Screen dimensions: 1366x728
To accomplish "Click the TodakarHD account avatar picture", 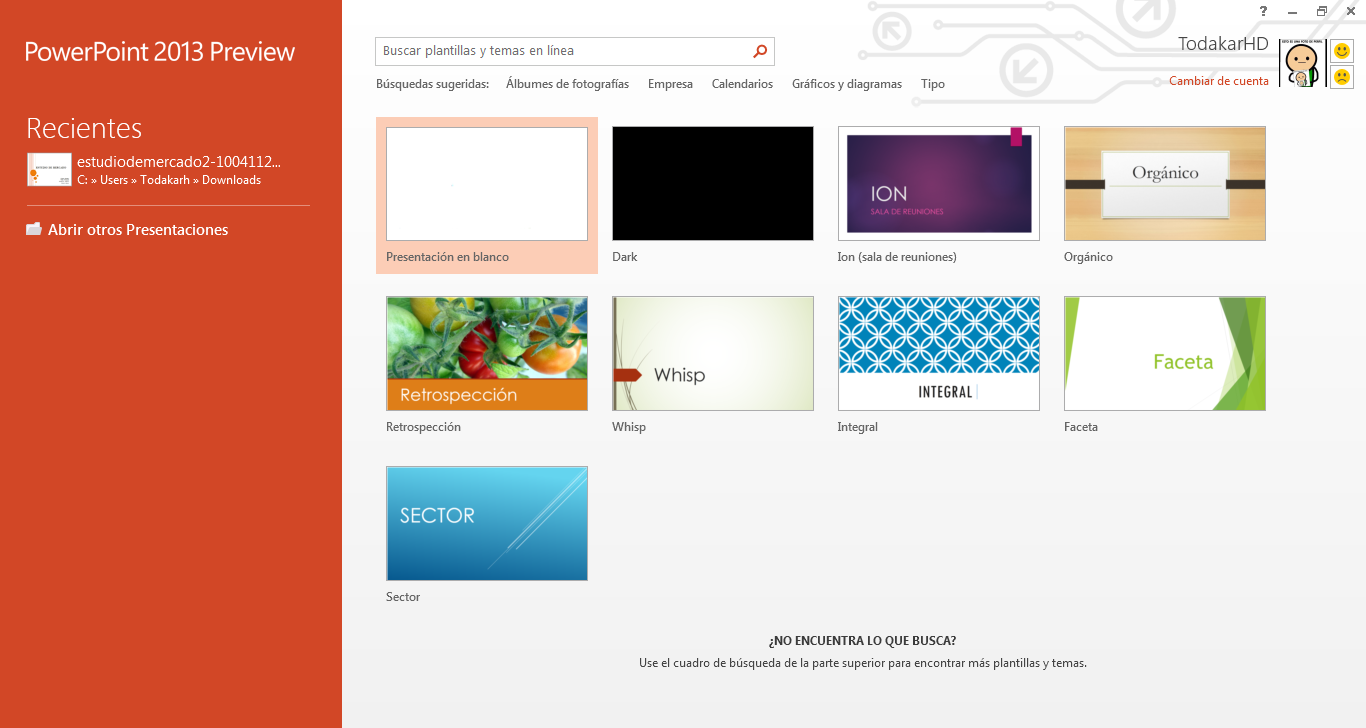I will pyautogui.click(x=1303, y=64).
